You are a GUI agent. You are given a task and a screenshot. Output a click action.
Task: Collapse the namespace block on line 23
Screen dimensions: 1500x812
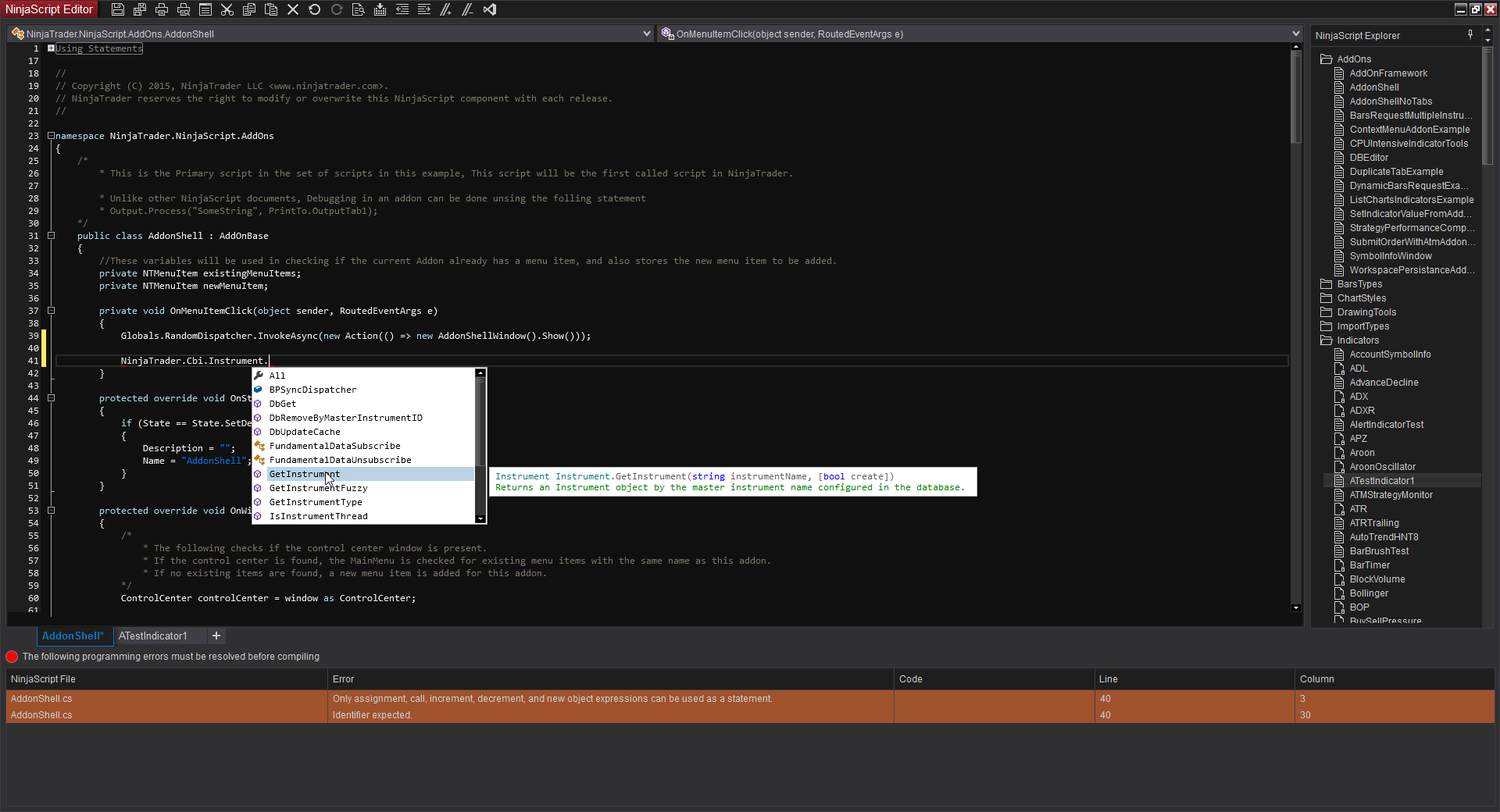pyautogui.click(x=51, y=136)
